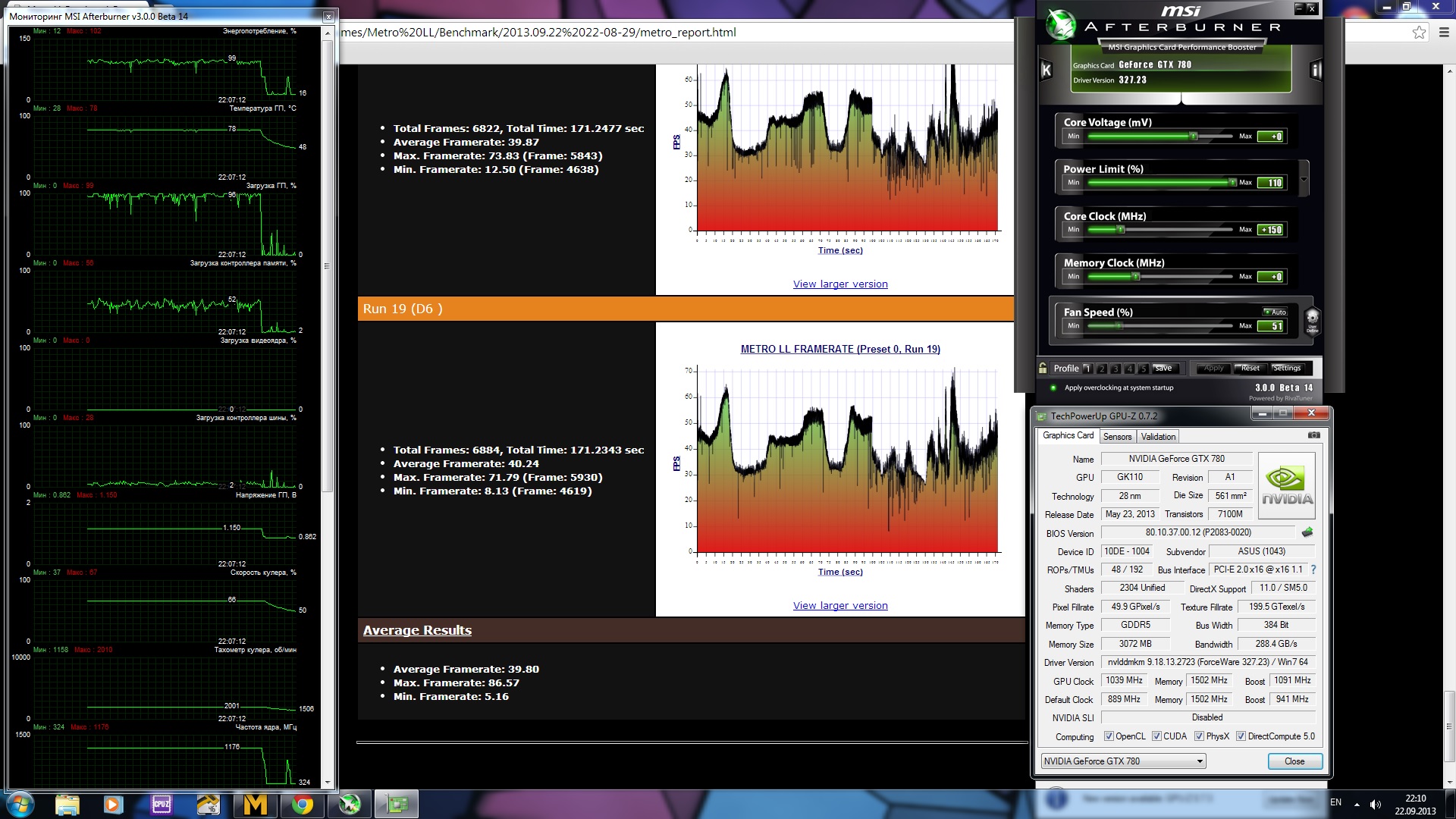Toggle the OpenCL checkbox

1109,736
